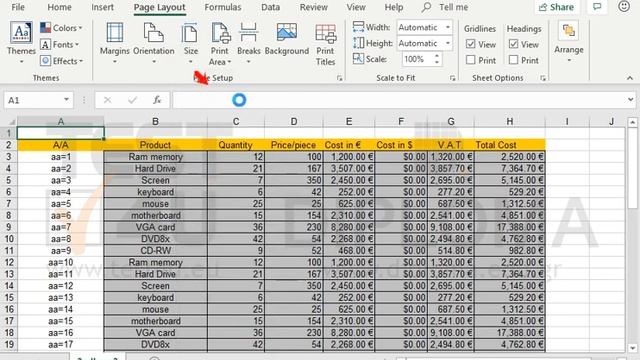
Task: Open theme Effects options
Action: (x=62, y=61)
